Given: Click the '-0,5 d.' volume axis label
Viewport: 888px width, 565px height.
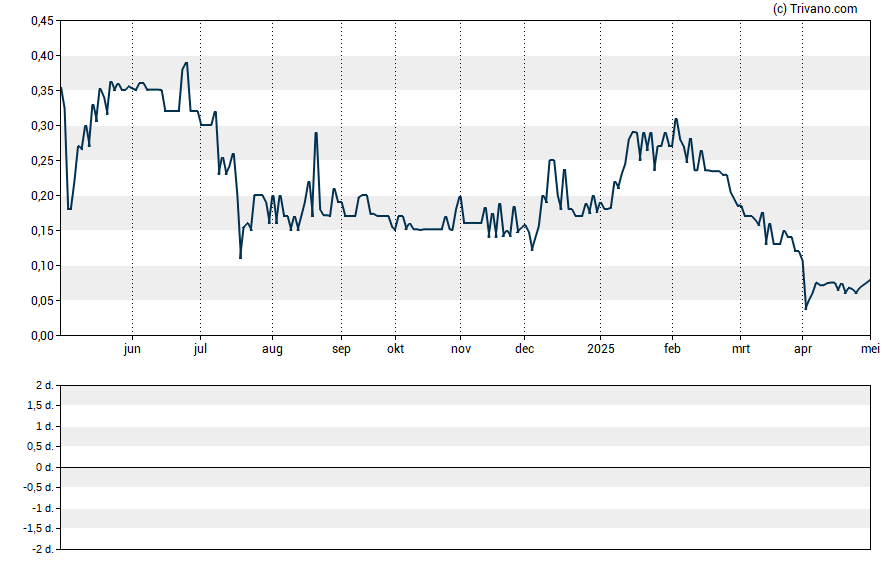Looking at the screenshot, I should coord(39,487).
